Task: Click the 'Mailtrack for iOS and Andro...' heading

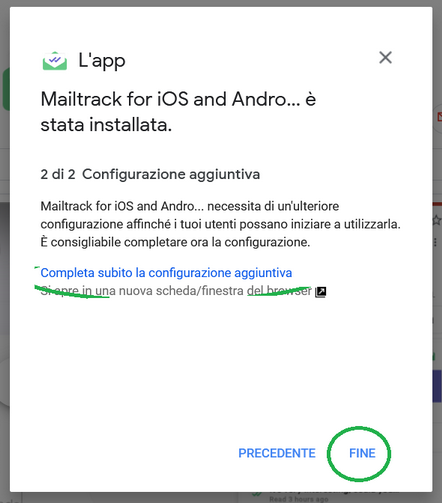Action: coord(178,112)
